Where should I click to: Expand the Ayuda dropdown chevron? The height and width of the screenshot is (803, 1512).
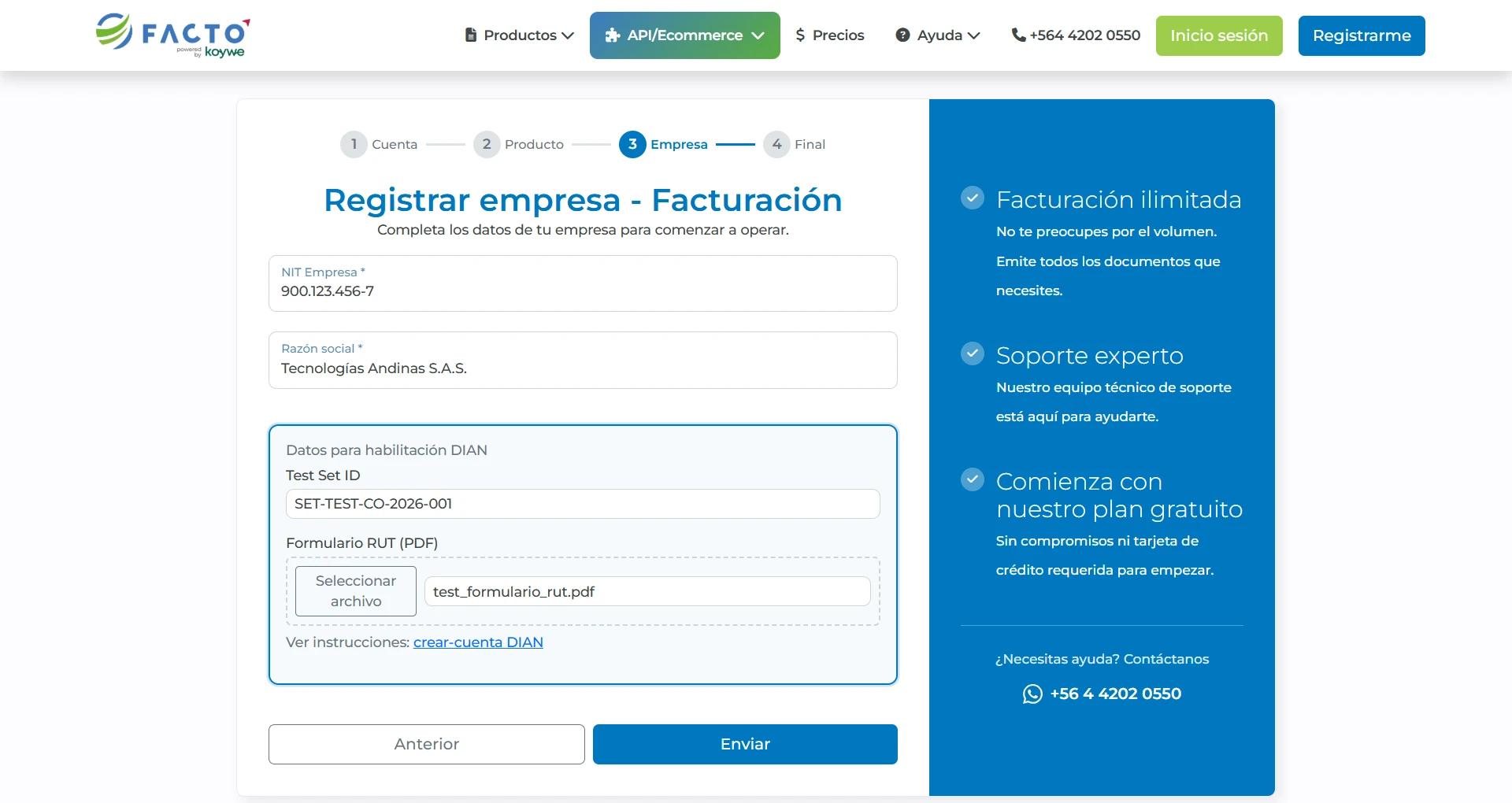click(x=973, y=35)
